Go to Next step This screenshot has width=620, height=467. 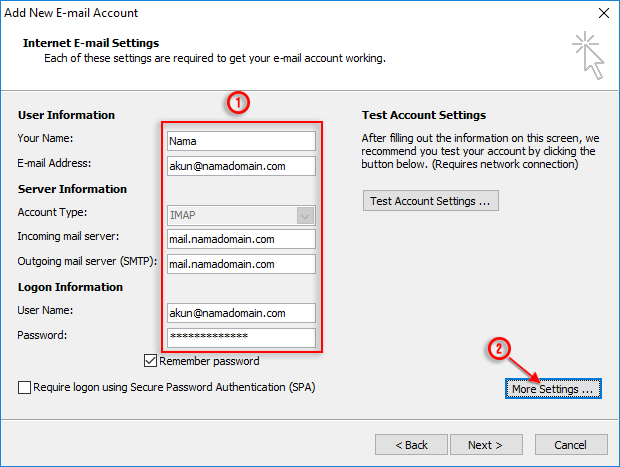[486, 445]
